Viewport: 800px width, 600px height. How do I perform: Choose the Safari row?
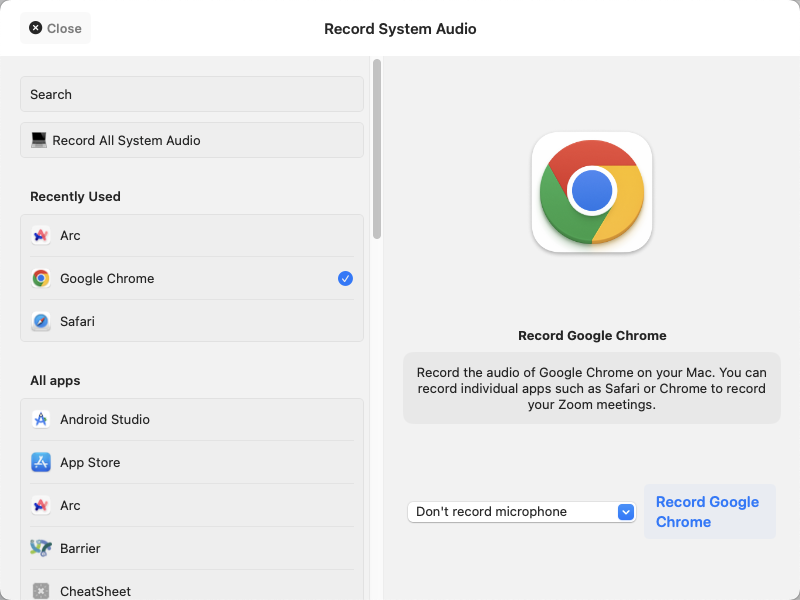tap(192, 321)
